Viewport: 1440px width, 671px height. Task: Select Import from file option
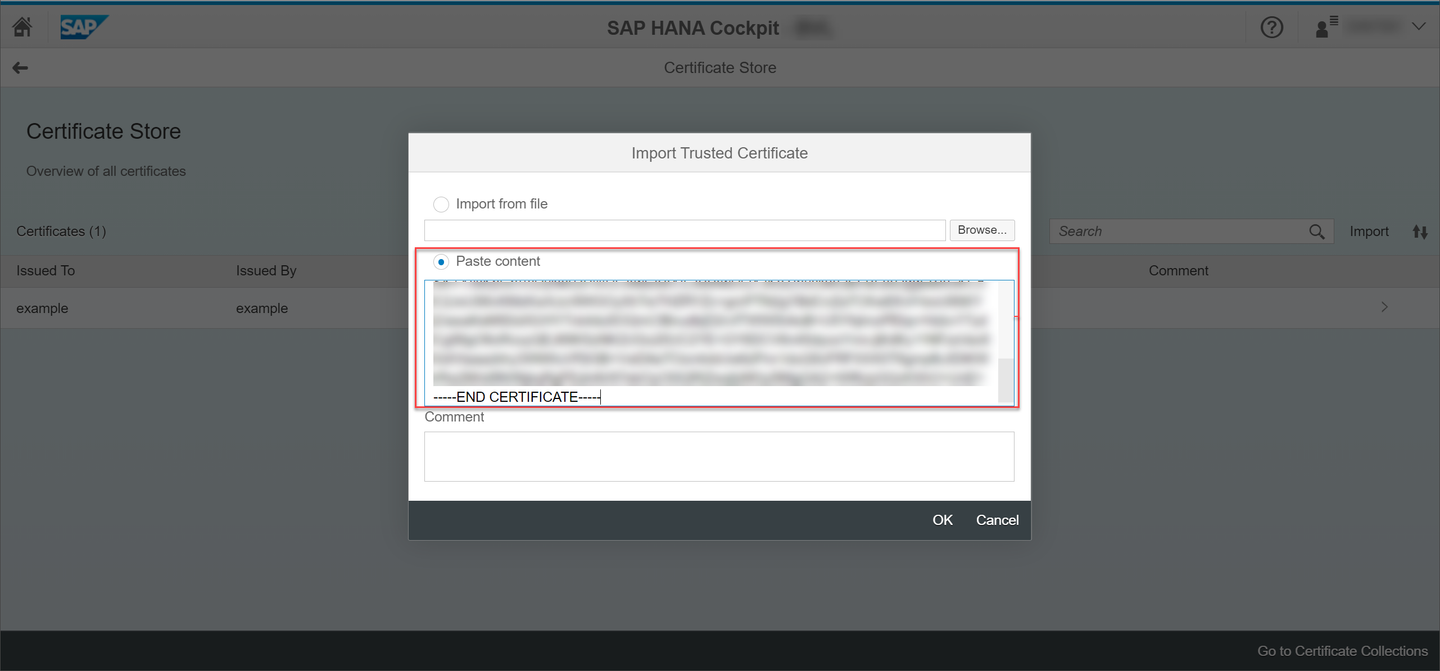coord(441,204)
